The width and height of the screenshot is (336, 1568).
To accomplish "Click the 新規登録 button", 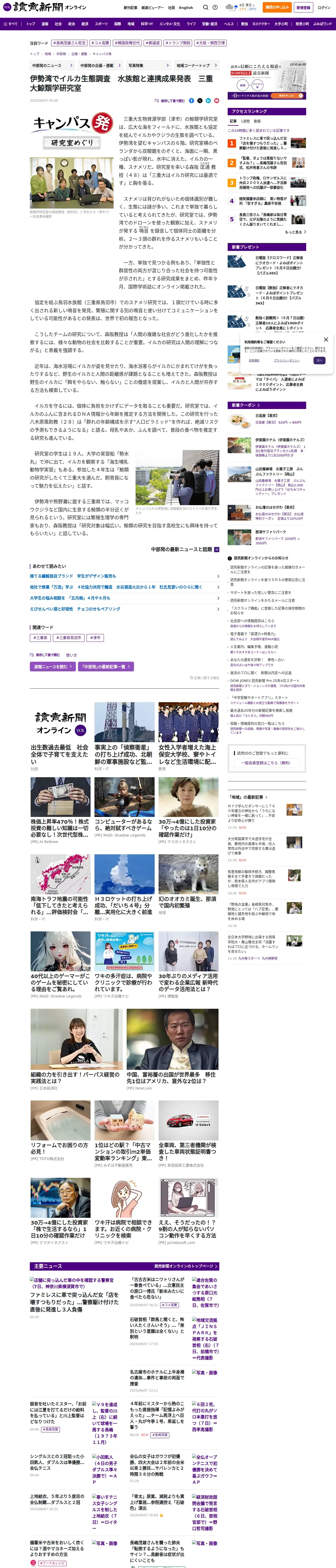I will [303, 7].
